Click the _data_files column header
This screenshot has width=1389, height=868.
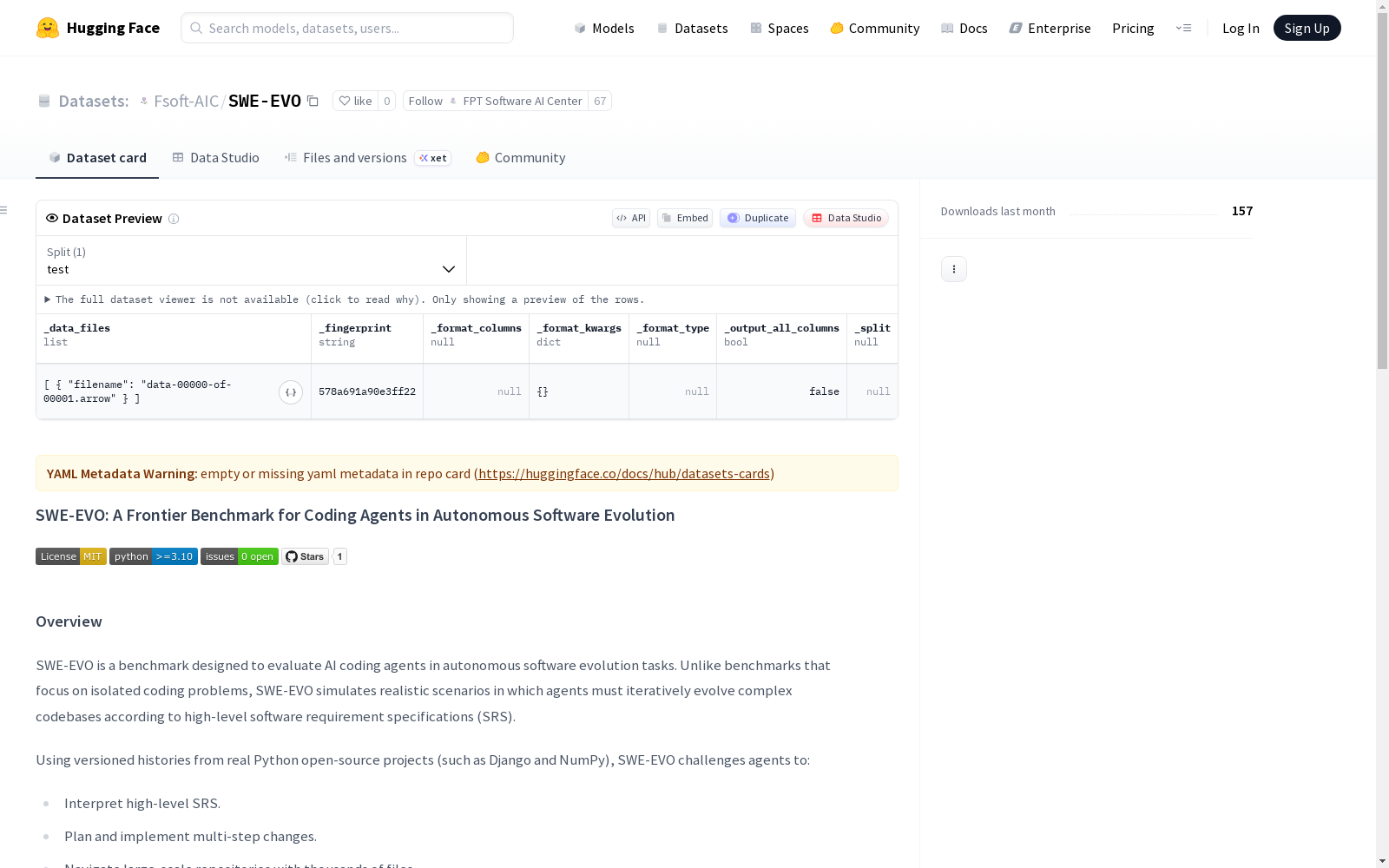click(x=174, y=339)
